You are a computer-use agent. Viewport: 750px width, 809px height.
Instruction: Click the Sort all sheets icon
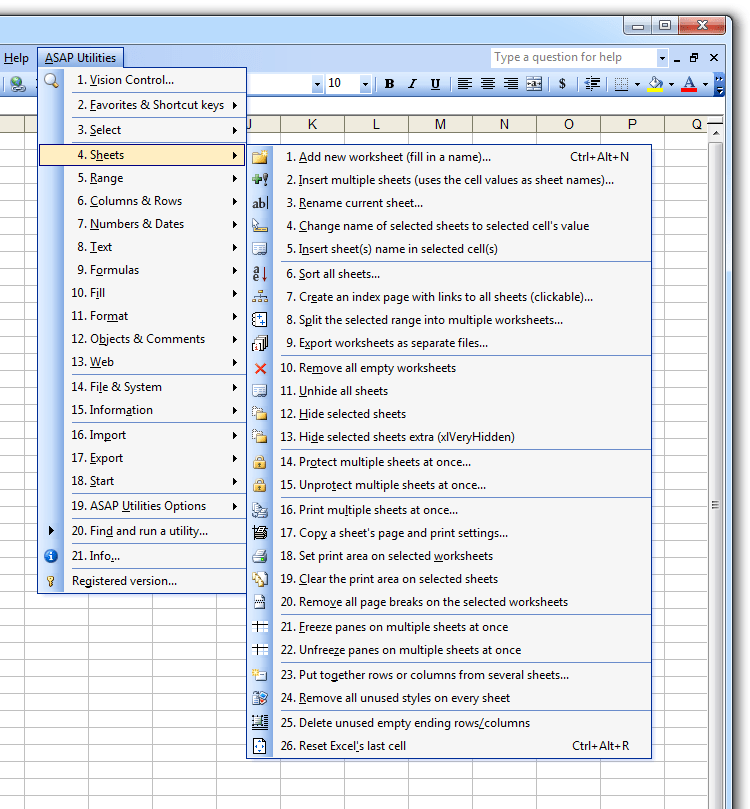tap(260, 274)
